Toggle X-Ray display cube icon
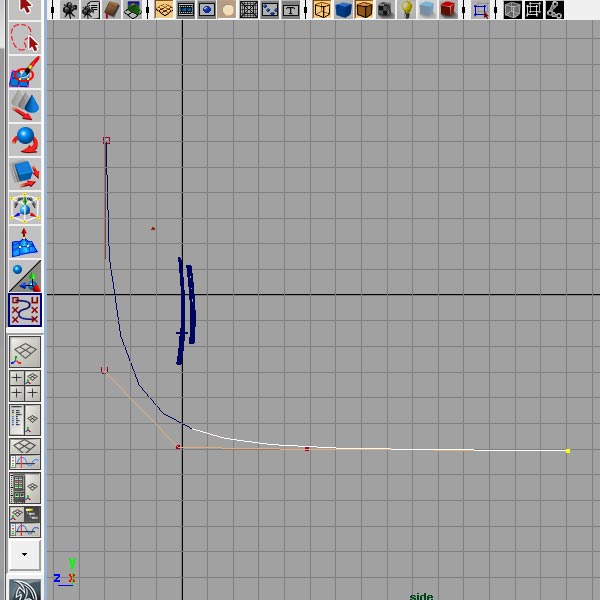 tap(512, 10)
